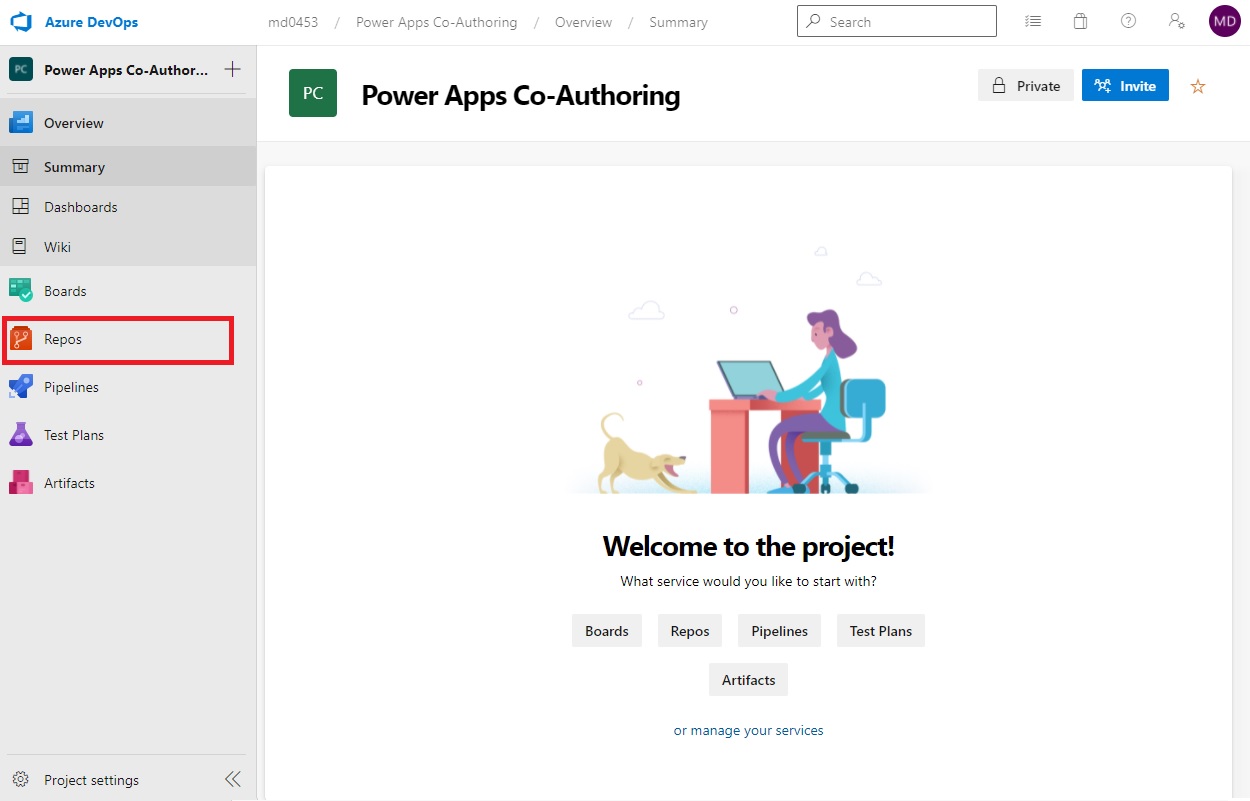Open the Boards icon in sidebar
The width and height of the screenshot is (1250, 801).
point(22,291)
